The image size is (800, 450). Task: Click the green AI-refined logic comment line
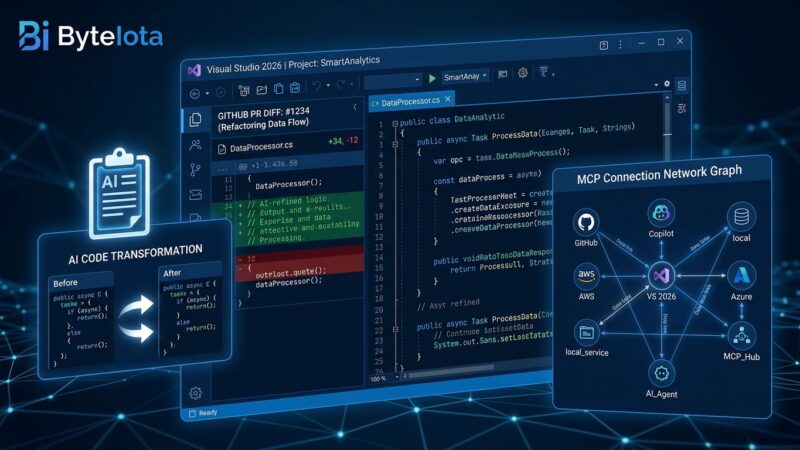[286, 202]
